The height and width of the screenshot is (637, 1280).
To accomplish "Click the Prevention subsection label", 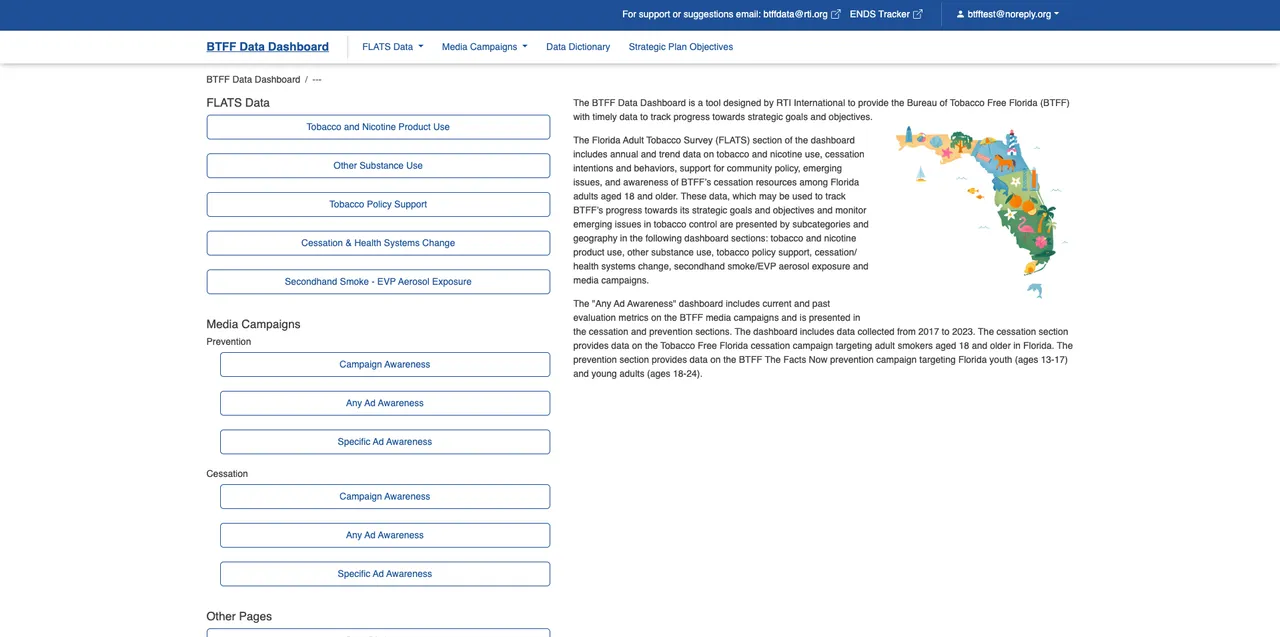I will click(229, 342).
